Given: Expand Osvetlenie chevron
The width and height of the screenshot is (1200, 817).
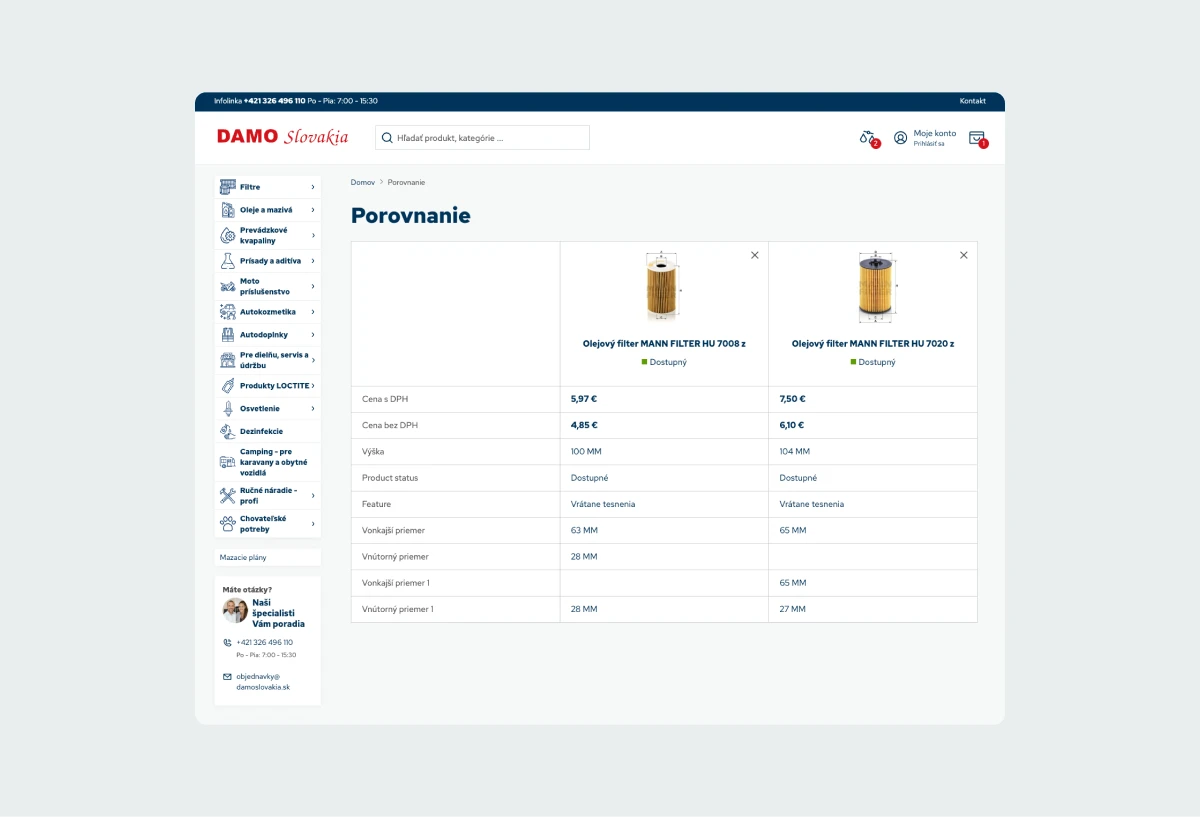Looking at the screenshot, I should pyautogui.click(x=313, y=409).
